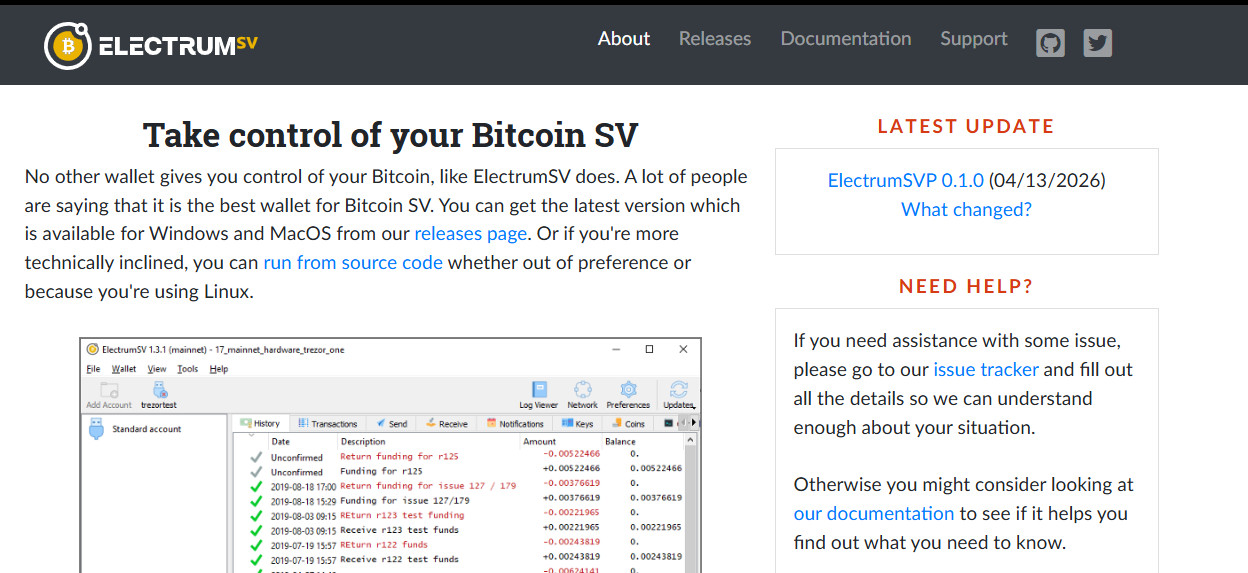Open the Wallet menu in screenshot

(x=124, y=369)
